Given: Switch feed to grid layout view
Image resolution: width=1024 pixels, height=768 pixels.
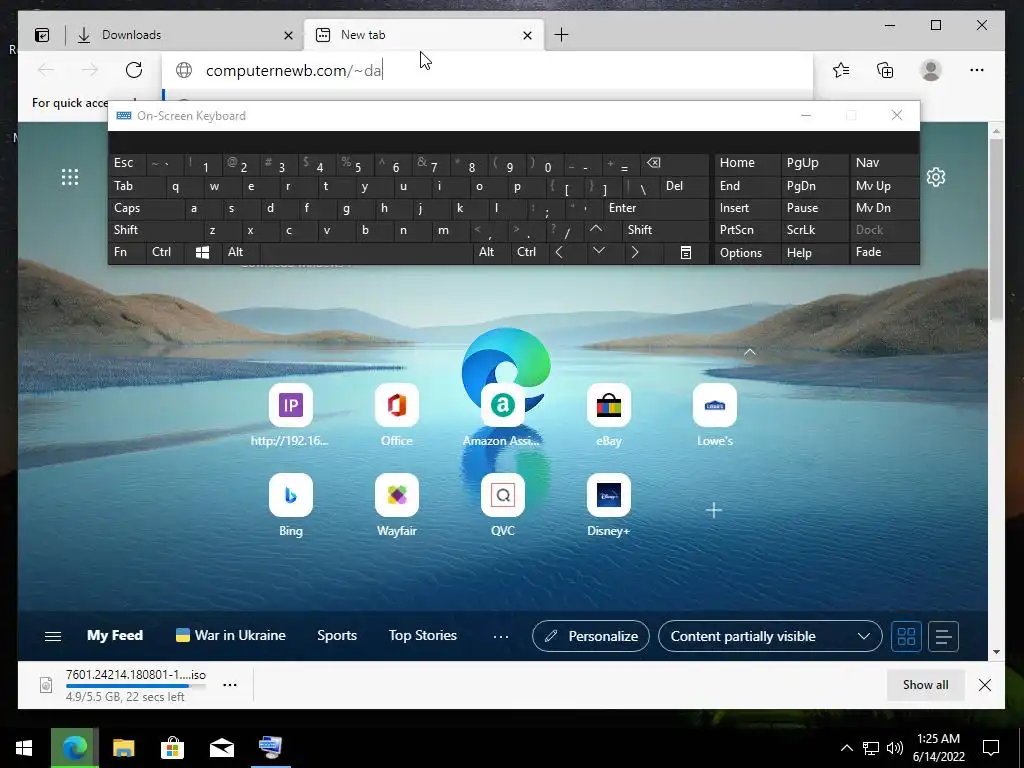Looking at the screenshot, I should click(906, 636).
